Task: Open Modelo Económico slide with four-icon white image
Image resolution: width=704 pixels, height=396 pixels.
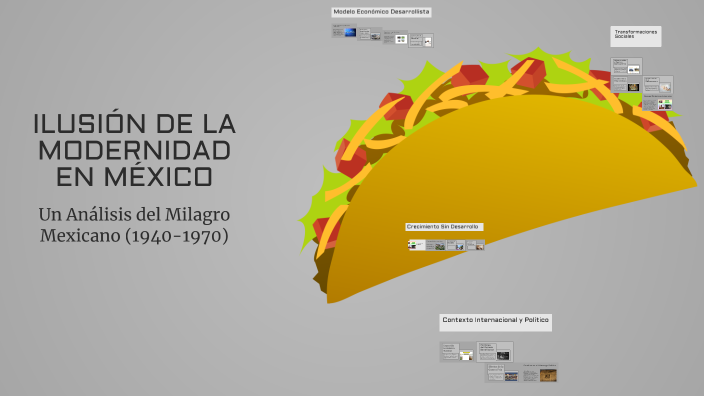Action: [395, 37]
